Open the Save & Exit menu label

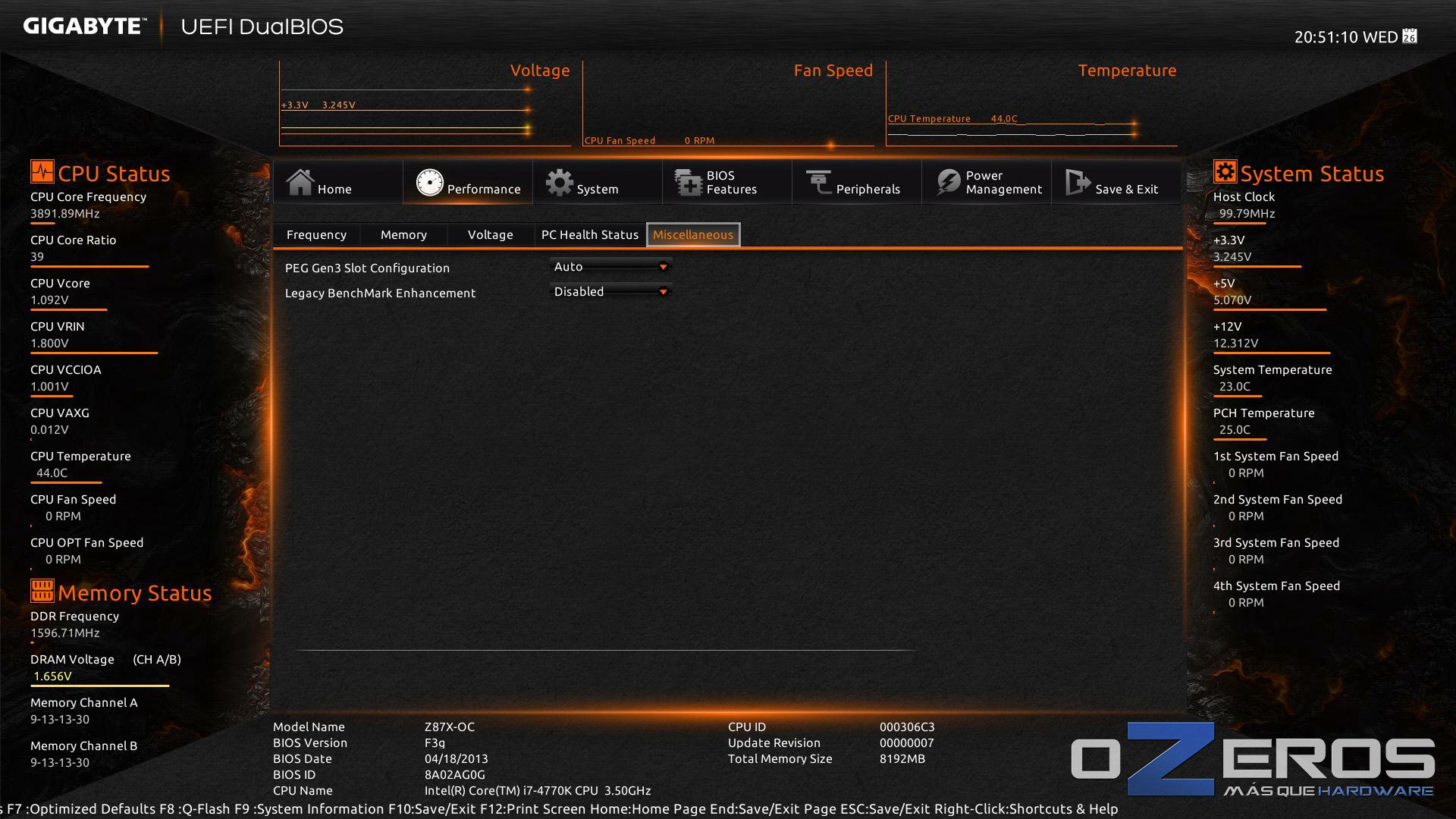pos(1127,190)
